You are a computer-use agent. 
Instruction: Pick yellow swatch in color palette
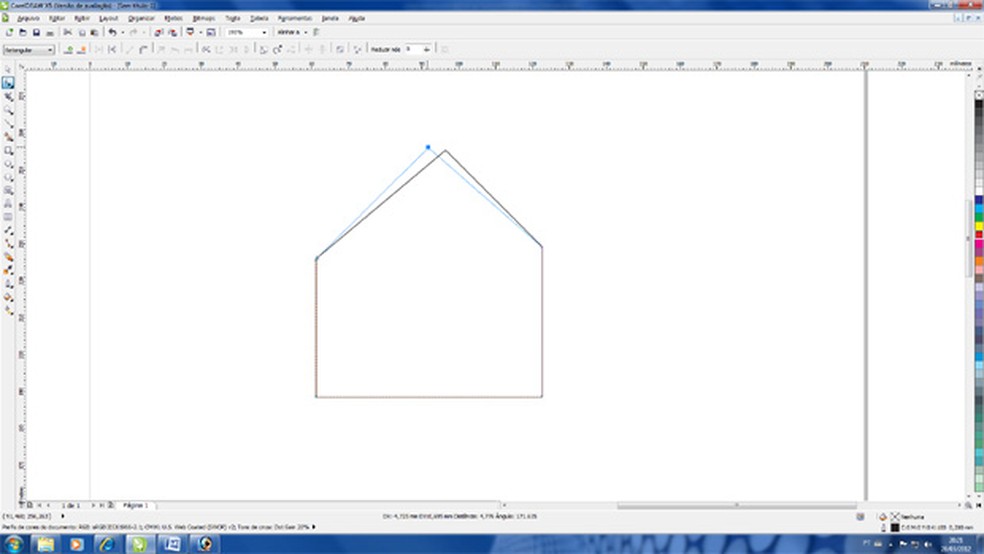pyautogui.click(x=978, y=226)
